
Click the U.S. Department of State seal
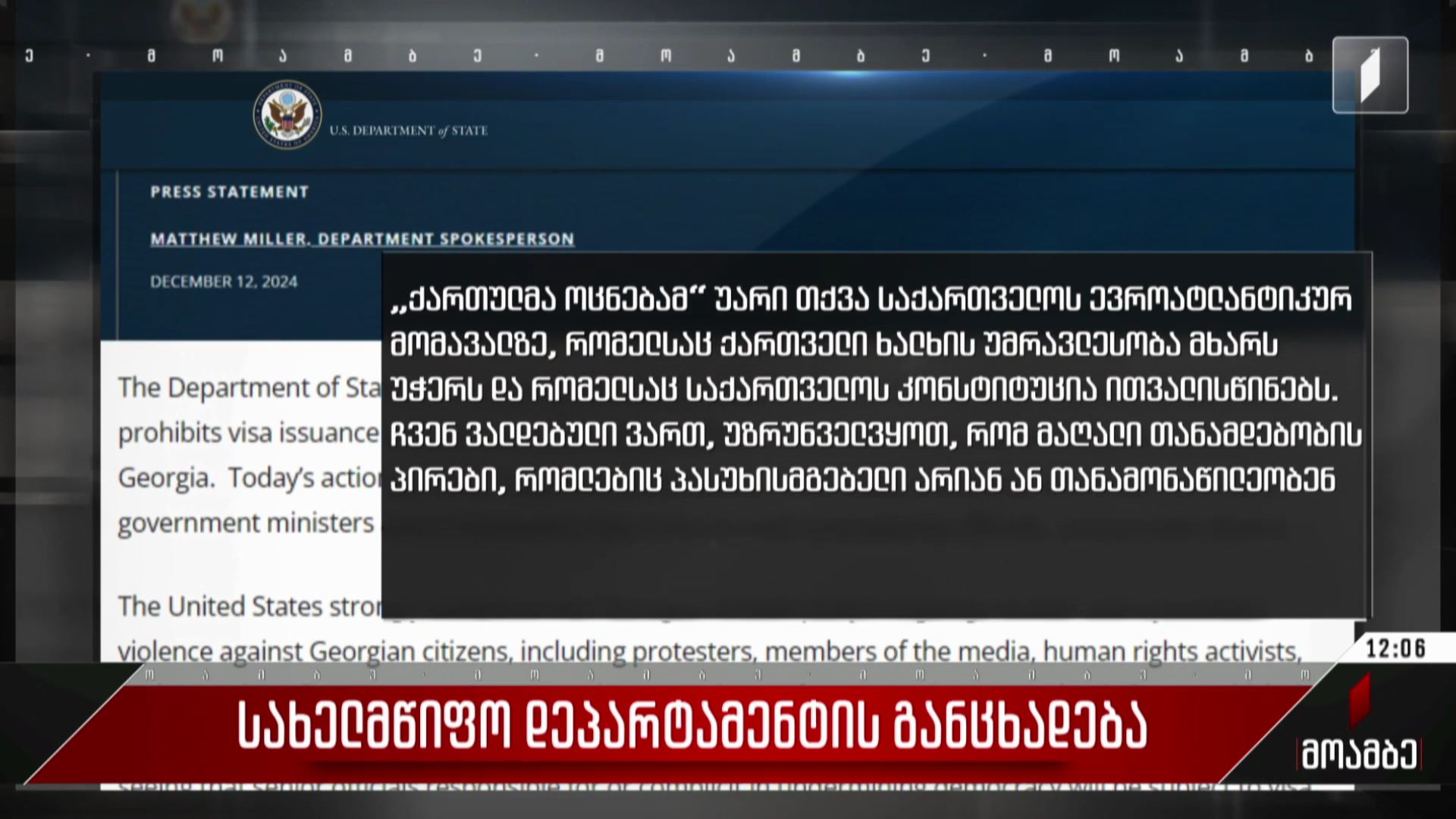pyautogui.click(x=287, y=115)
